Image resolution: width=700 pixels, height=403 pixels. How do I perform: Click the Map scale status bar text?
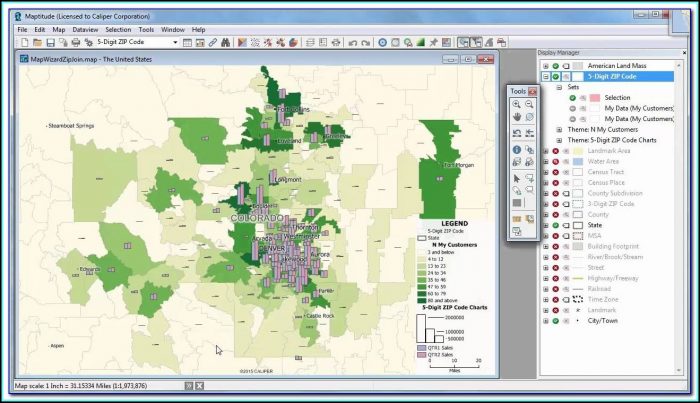(x=81, y=386)
